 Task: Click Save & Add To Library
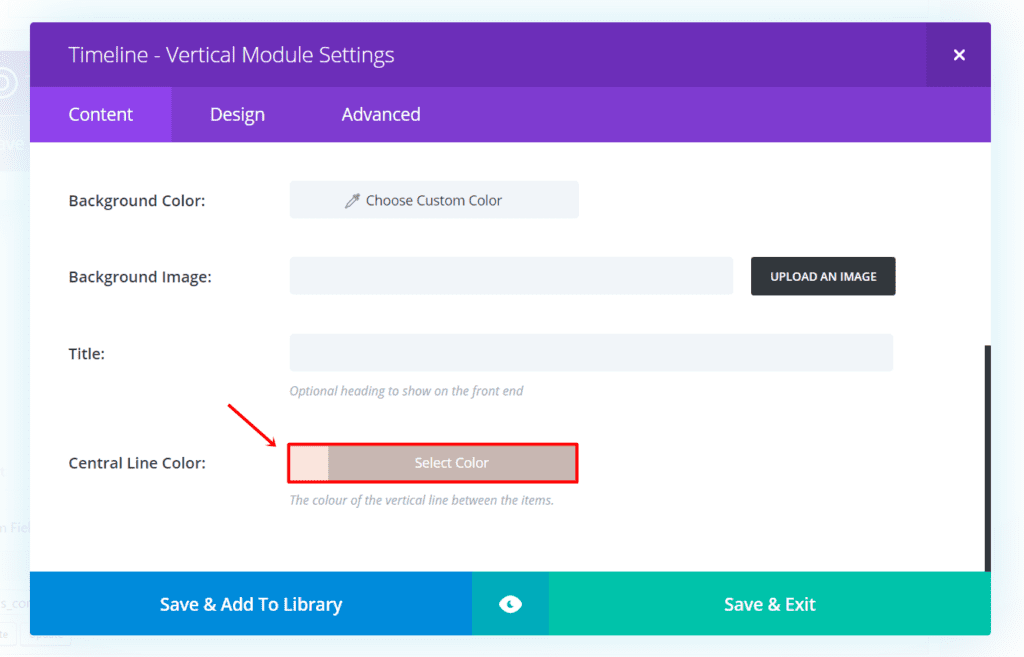coord(251,604)
